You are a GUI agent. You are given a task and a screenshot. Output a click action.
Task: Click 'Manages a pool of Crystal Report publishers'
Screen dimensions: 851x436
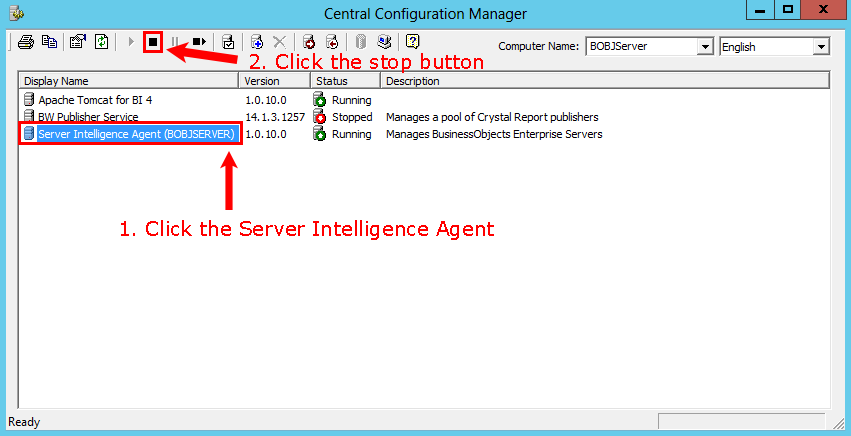tap(492, 117)
